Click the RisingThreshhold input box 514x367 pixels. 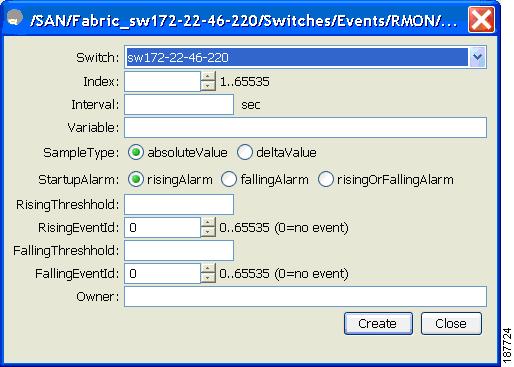(179, 204)
